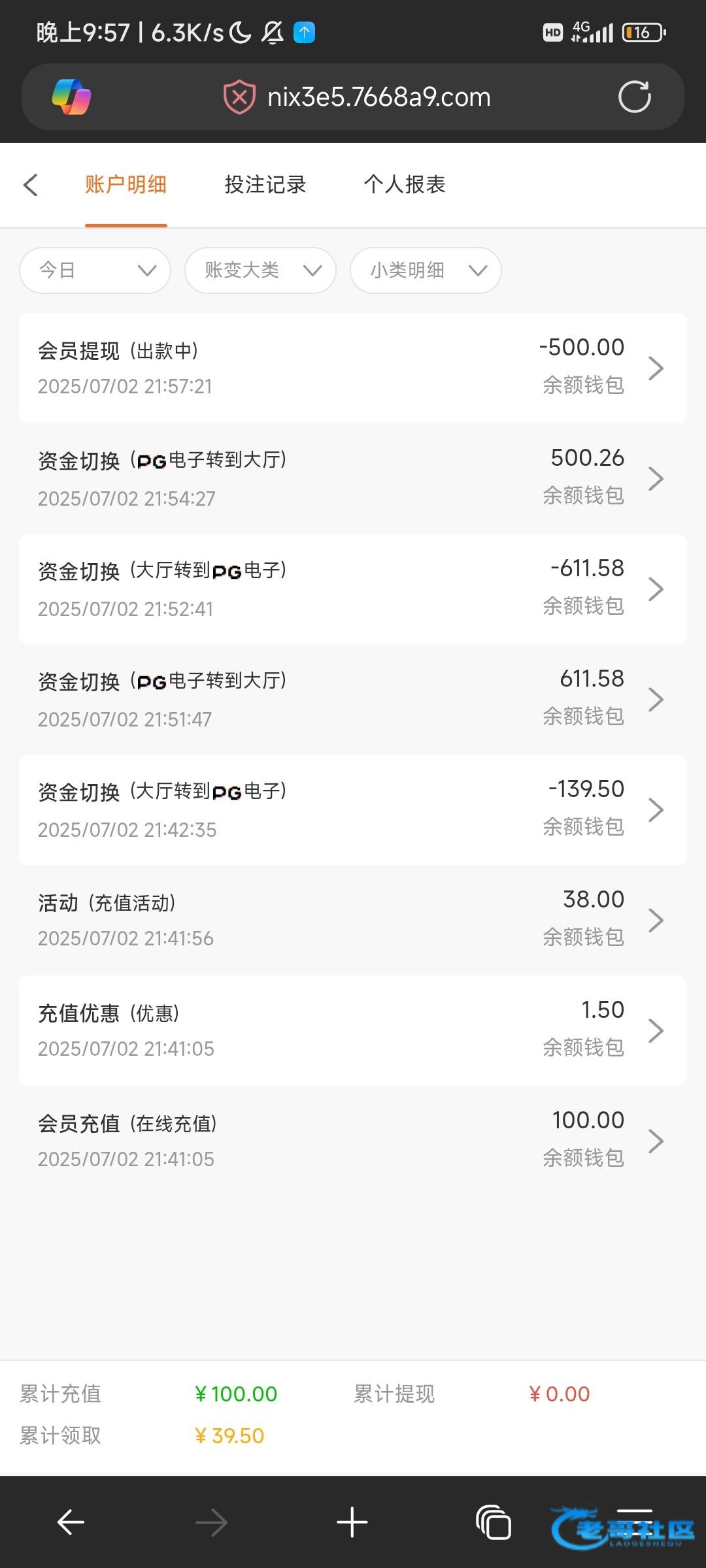Open chevron for 充值优惠 1.50 entry

coord(656,1030)
